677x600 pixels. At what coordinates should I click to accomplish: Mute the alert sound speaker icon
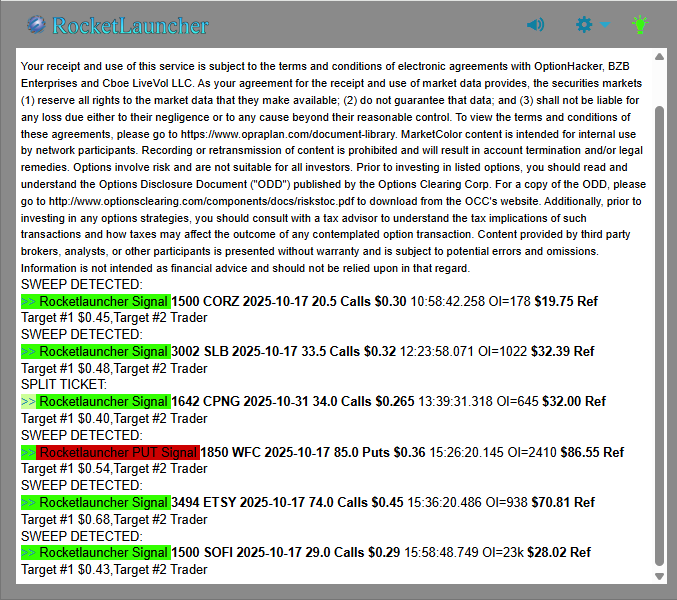(x=535, y=25)
